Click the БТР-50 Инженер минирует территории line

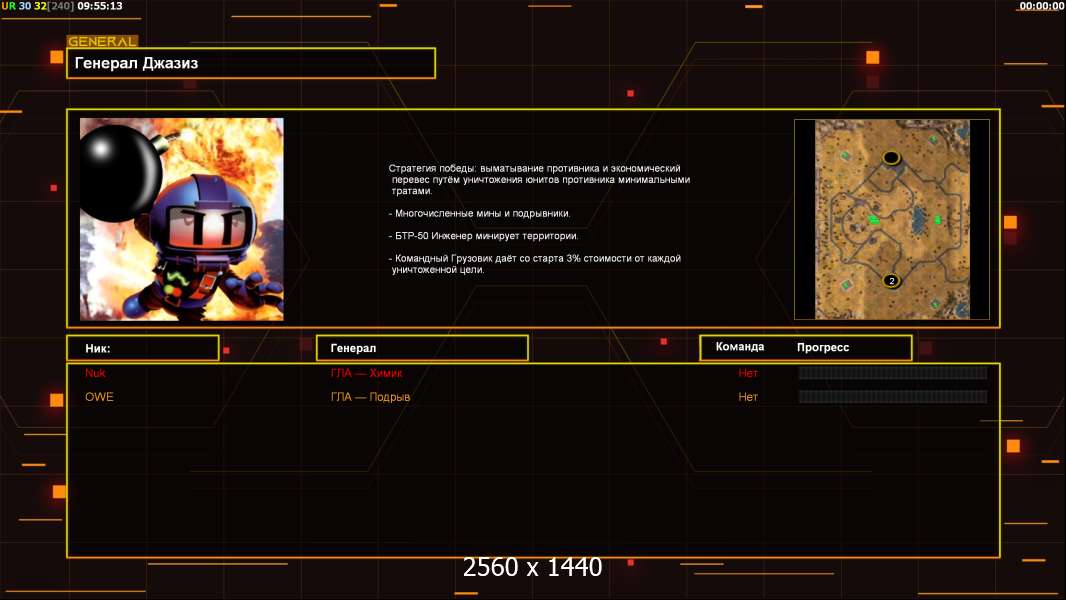click(x=483, y=236)
